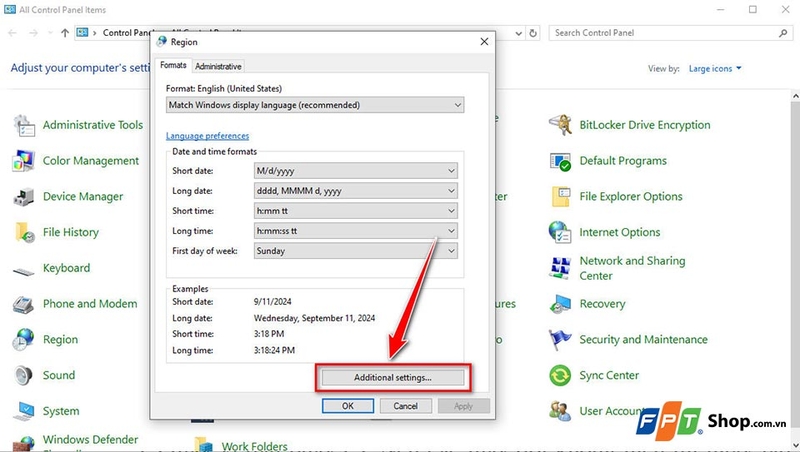Image resolution: width=800 pixels, height=452 pixels.
Task: Expand the Format language dropdown
Action: click(315, 105)
